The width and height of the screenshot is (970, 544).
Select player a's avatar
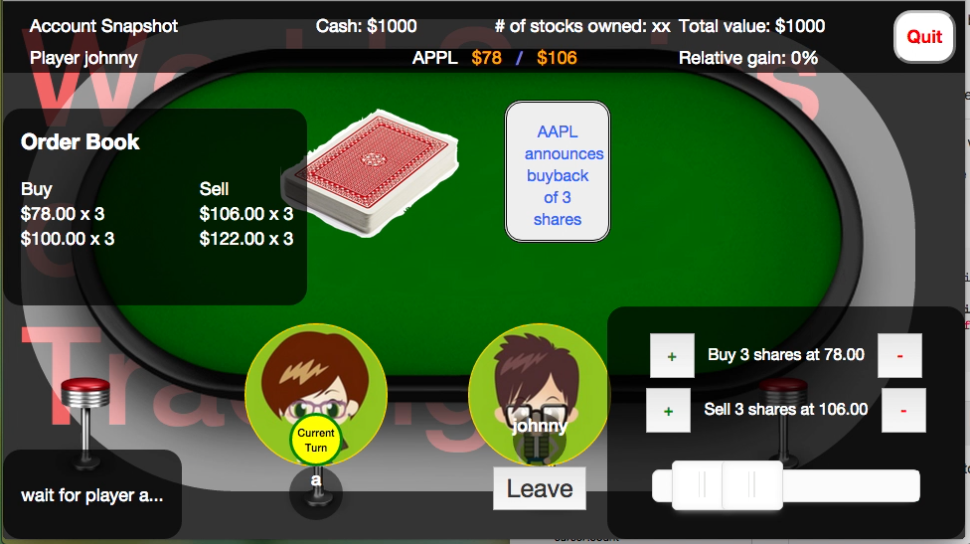pyautogui.click(x=315, y=394)
